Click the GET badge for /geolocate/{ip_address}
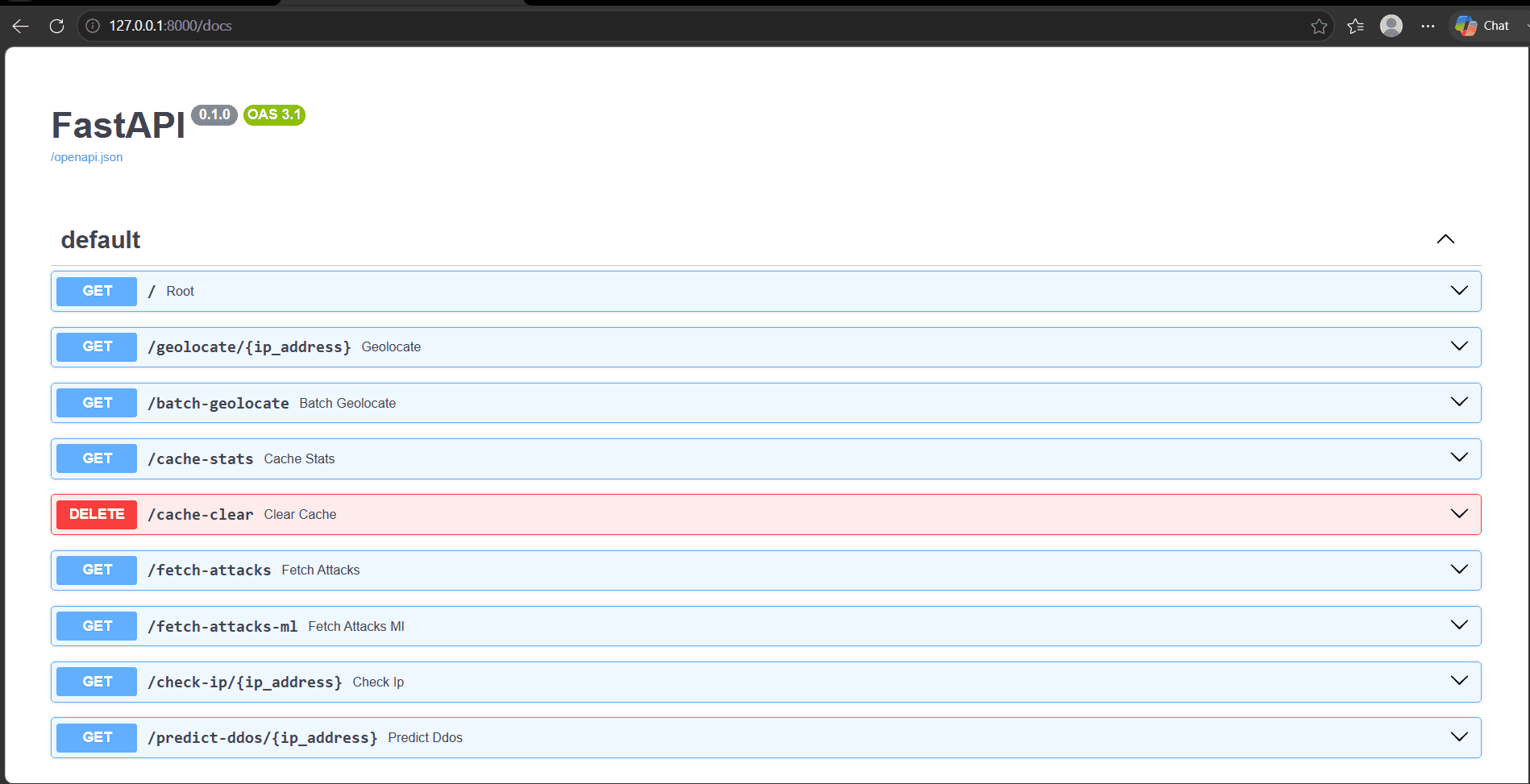Viewport: 1530px width, 784px height. (x=97, y=346)
